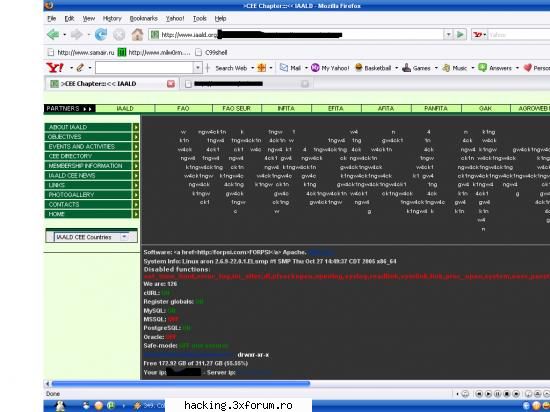Click the FAO partner link
This screenshot has height=412, width=550.
183,109
